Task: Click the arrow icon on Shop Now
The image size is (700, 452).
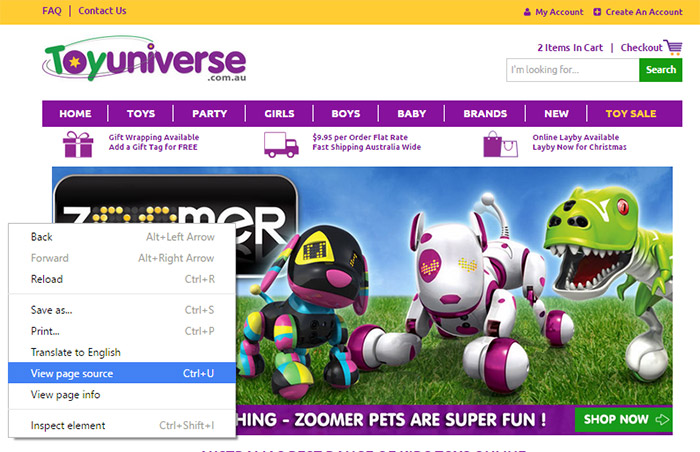Action: 662,419
